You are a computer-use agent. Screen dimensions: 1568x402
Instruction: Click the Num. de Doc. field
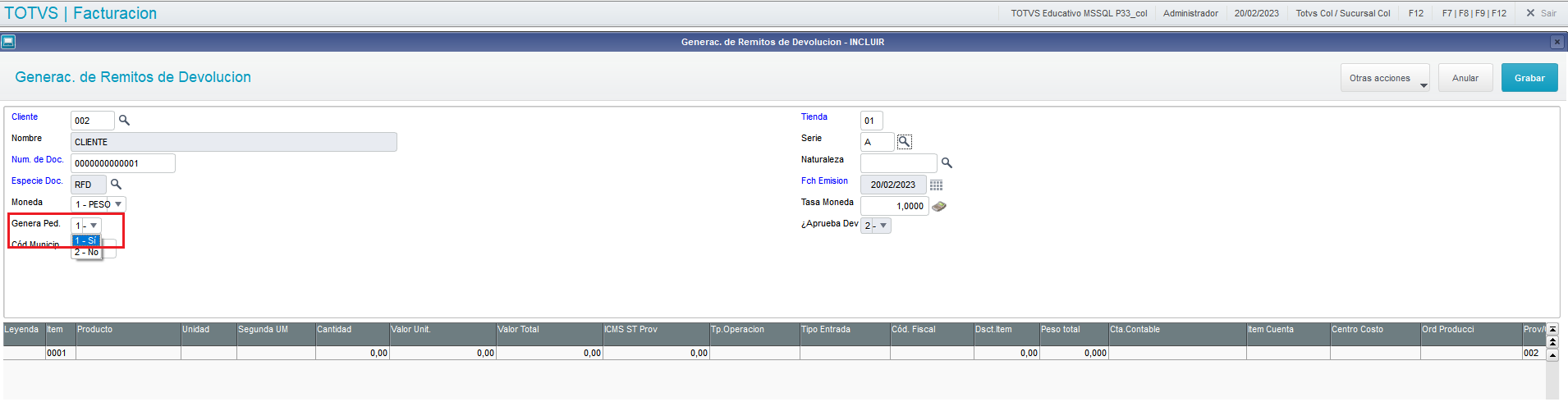pyautogui.click(x=123, y=163)
